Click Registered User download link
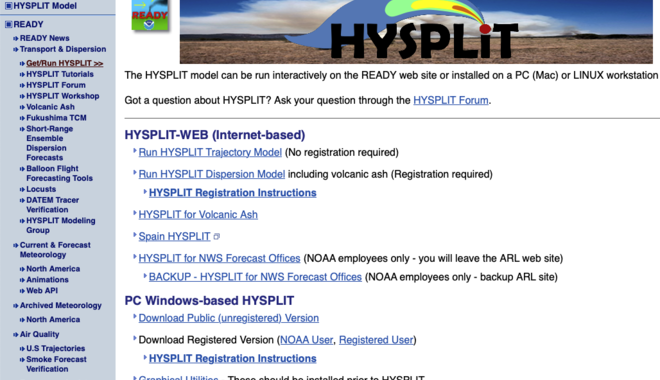The width and height of the screenshot is (660, 380). tap(376, 340)
